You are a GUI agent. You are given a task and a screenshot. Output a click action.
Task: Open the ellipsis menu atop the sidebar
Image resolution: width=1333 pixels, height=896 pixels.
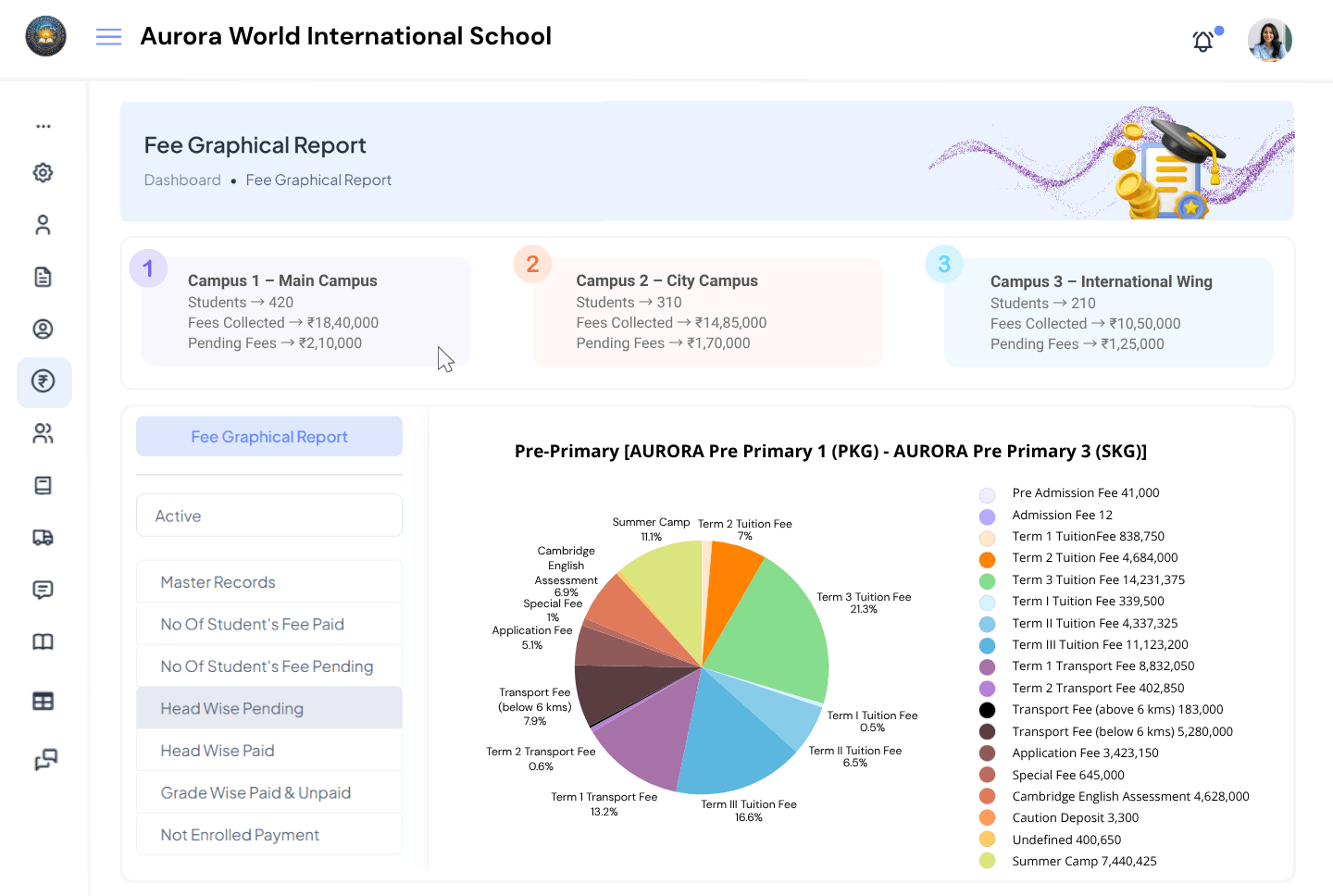tap(43, 126)
